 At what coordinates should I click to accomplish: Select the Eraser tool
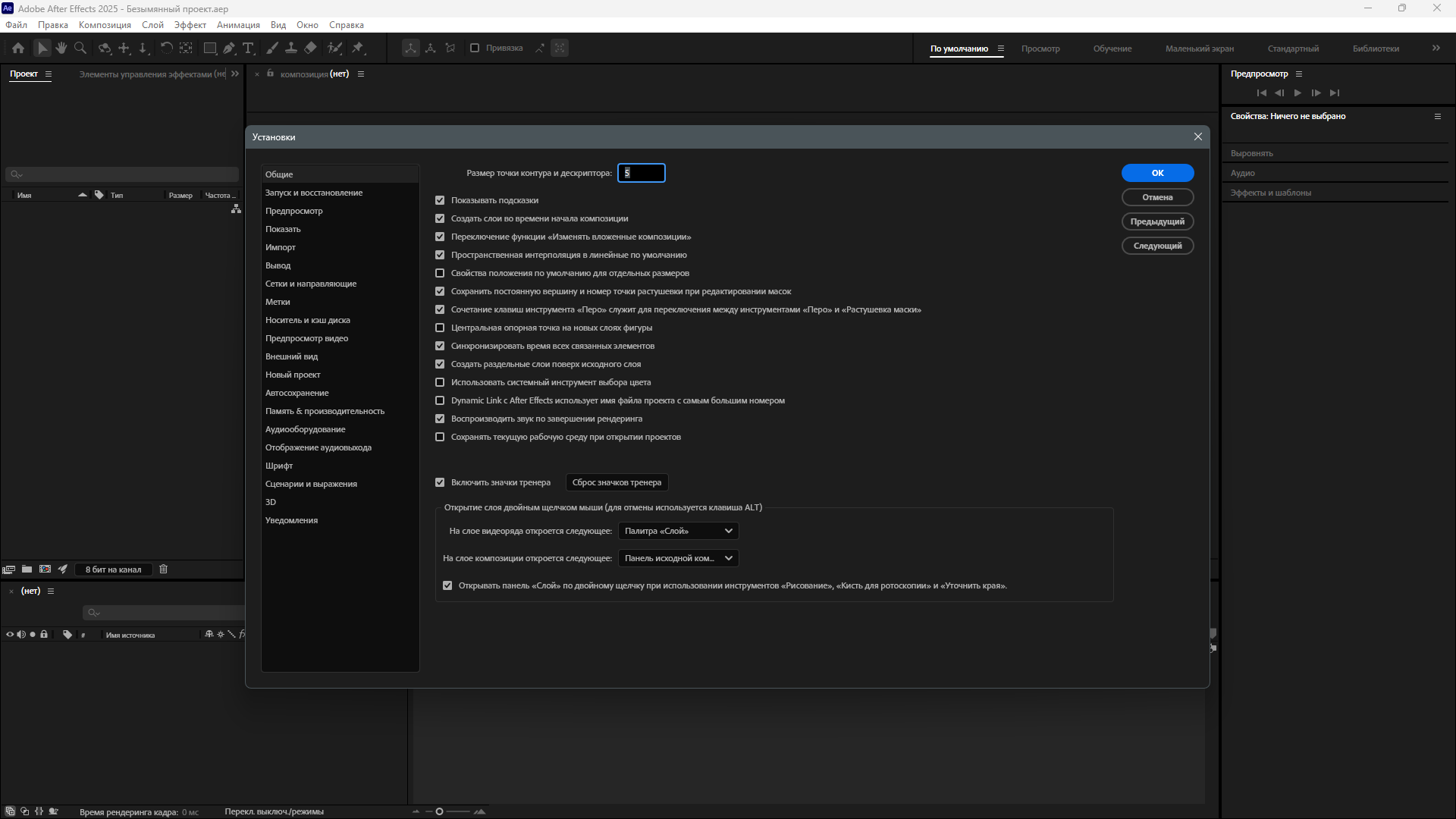(x=310, y=48)
